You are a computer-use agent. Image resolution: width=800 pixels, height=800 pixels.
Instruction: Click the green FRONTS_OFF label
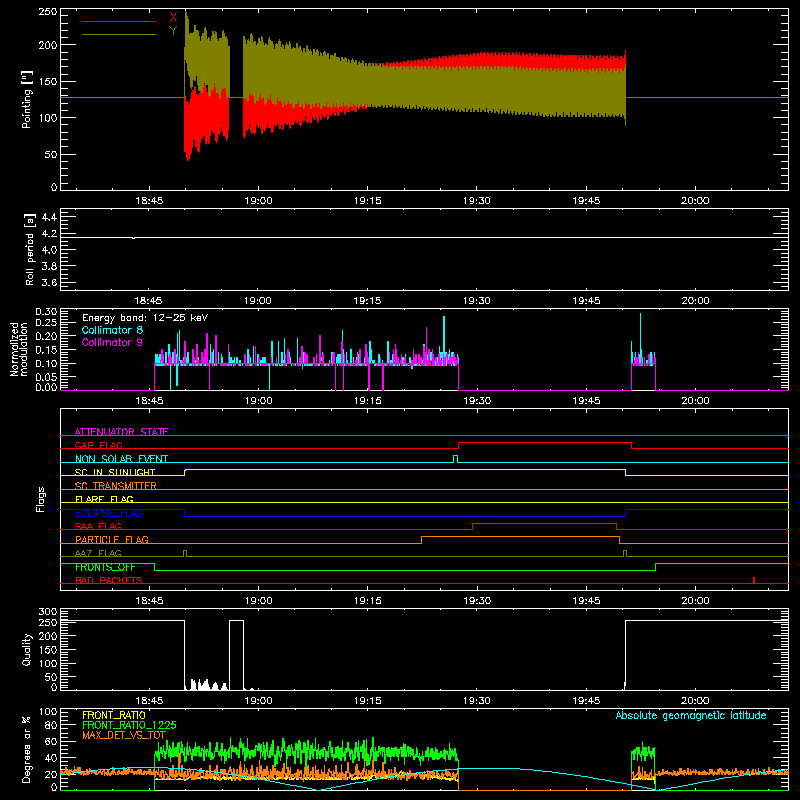105,567
